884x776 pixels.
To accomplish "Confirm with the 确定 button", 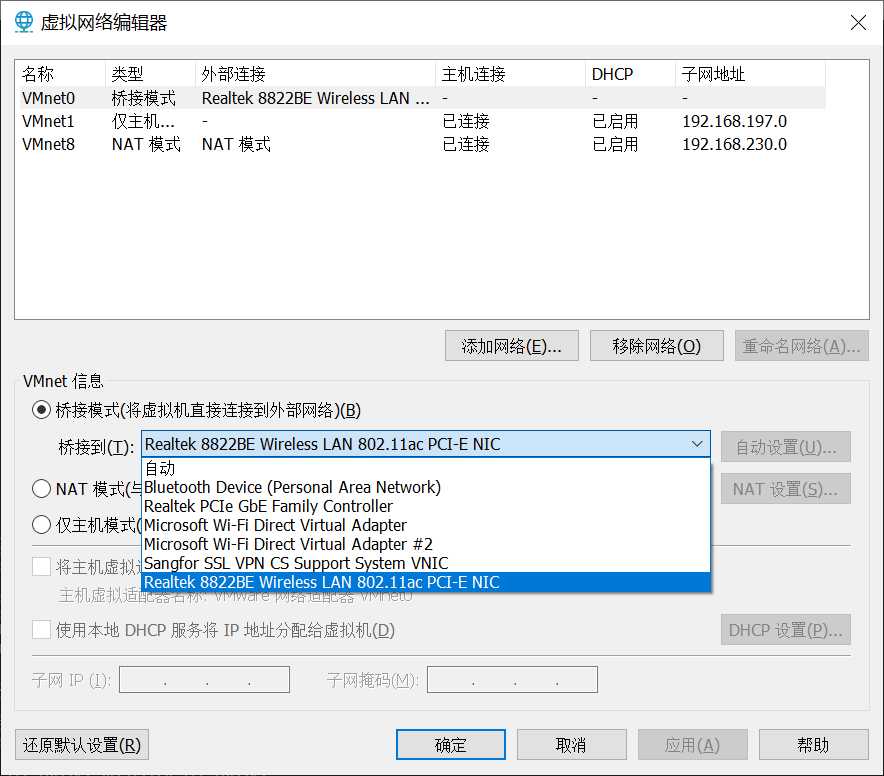I will click(x=450, y=745).
